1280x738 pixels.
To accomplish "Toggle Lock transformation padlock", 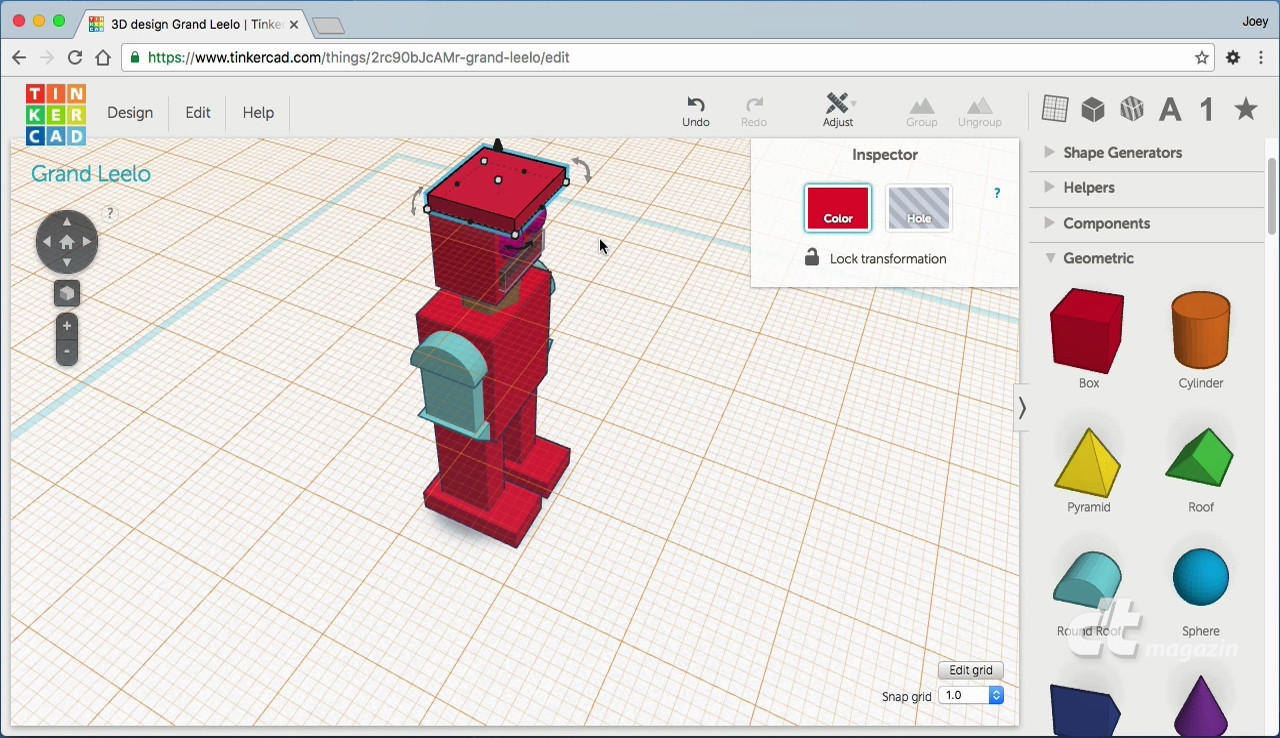I will point(812,258).
